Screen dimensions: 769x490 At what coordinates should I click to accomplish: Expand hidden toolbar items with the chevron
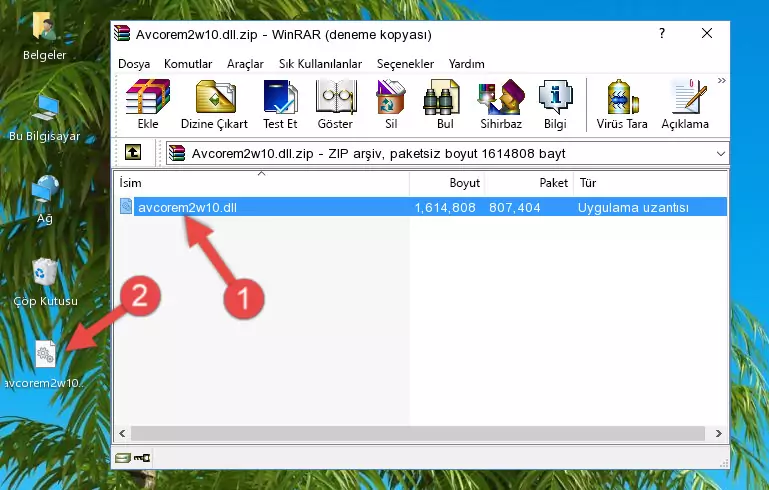click(x=721, y=80)
